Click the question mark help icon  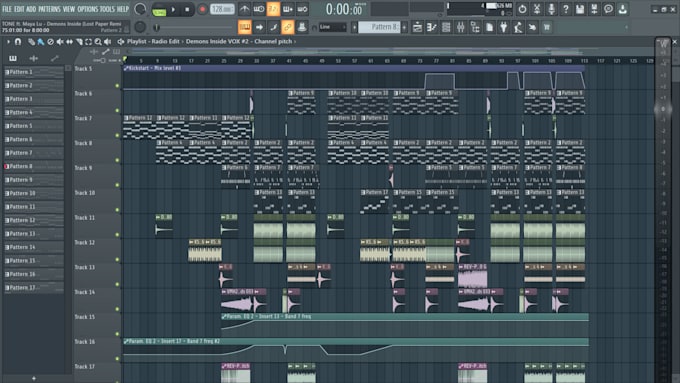[x=566, y=9]
